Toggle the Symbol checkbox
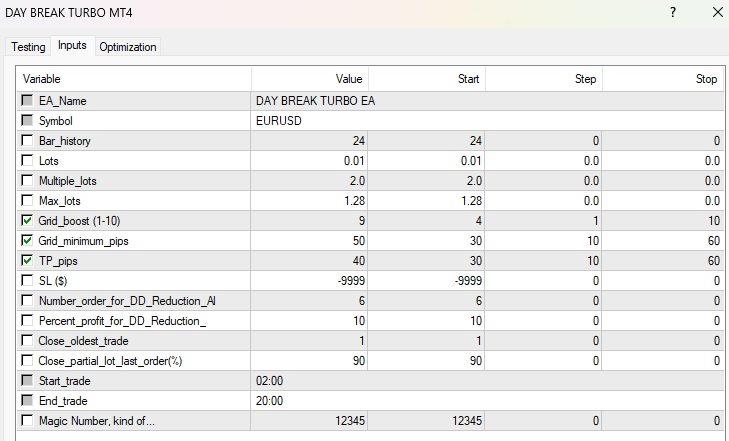This screenshot has width=729, height=441. tap(27, 120)
